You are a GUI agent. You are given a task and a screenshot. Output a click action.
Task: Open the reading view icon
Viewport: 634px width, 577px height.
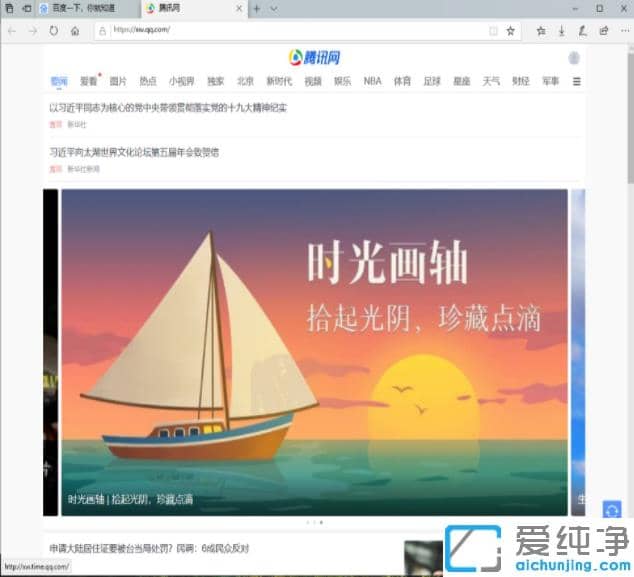coord(493,31)
